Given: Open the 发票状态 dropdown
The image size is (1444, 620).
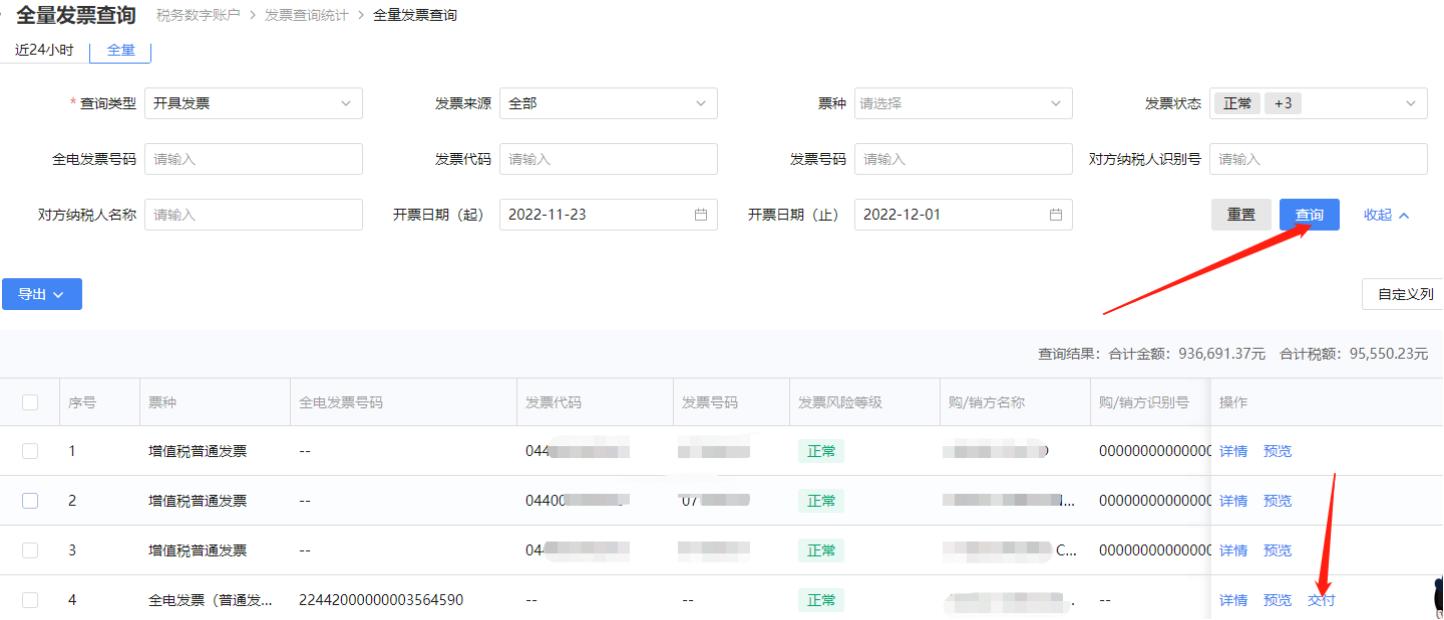Looking at the screenshot, I should 1318,103.
